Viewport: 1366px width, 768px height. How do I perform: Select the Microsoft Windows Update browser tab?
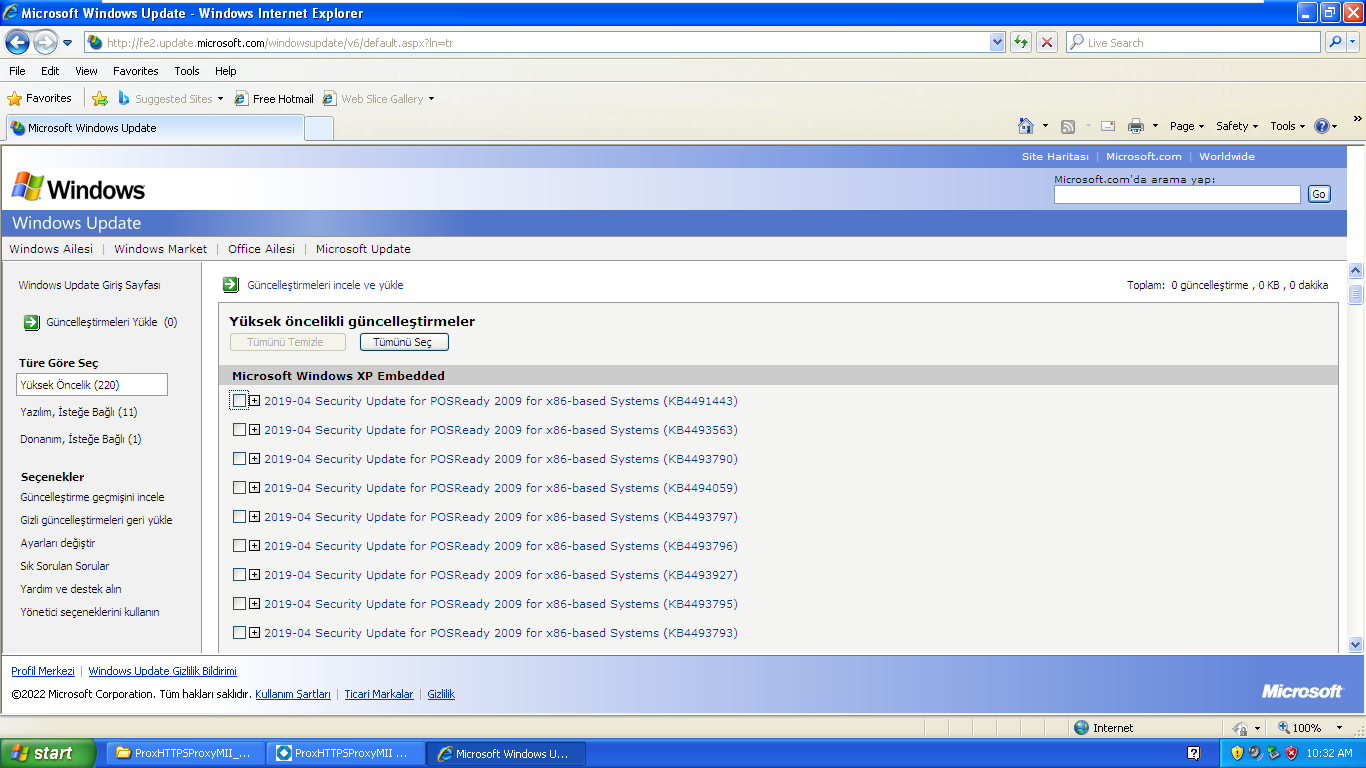(x=155, y=128)
